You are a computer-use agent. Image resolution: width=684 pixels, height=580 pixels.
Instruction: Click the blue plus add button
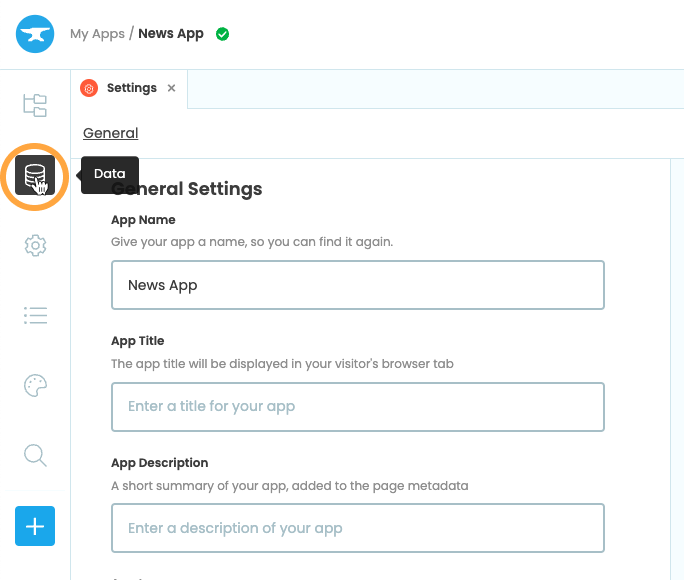point(35,526)
